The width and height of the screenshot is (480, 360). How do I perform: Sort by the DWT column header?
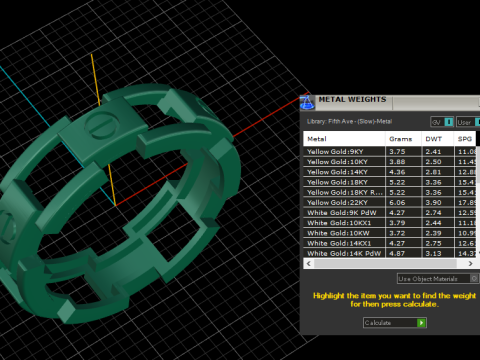tap(437, 139)
